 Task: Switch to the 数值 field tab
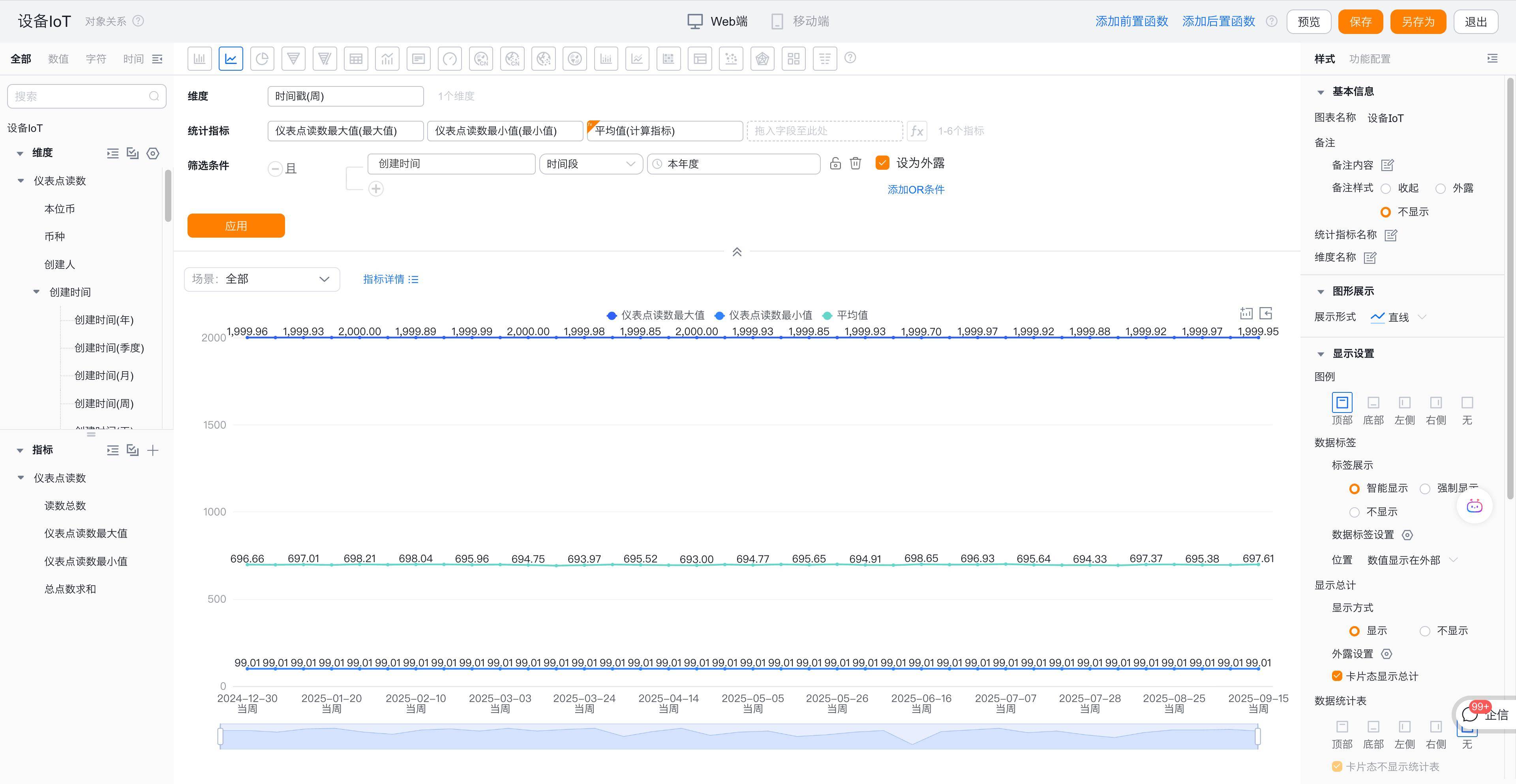58,59
